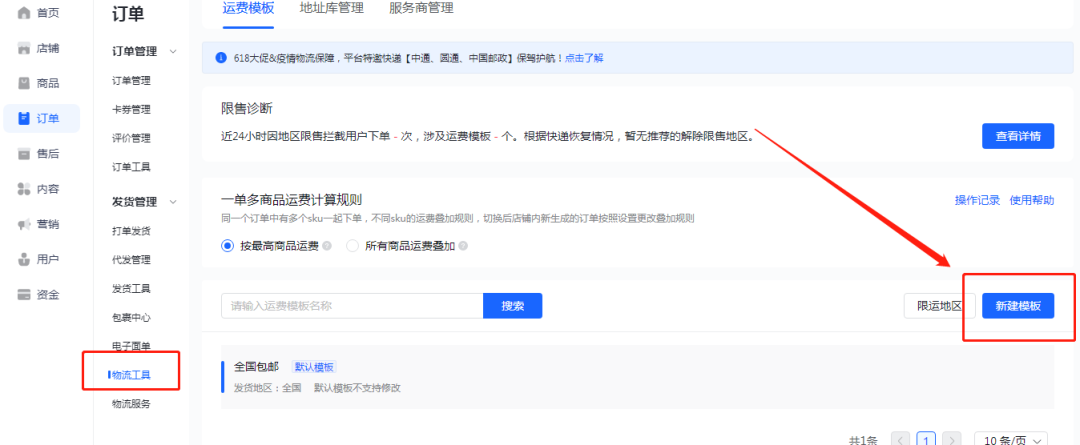
Task: Go to previous page arrow in pagination
Action: pyautogui.click(x=901, y=440)
